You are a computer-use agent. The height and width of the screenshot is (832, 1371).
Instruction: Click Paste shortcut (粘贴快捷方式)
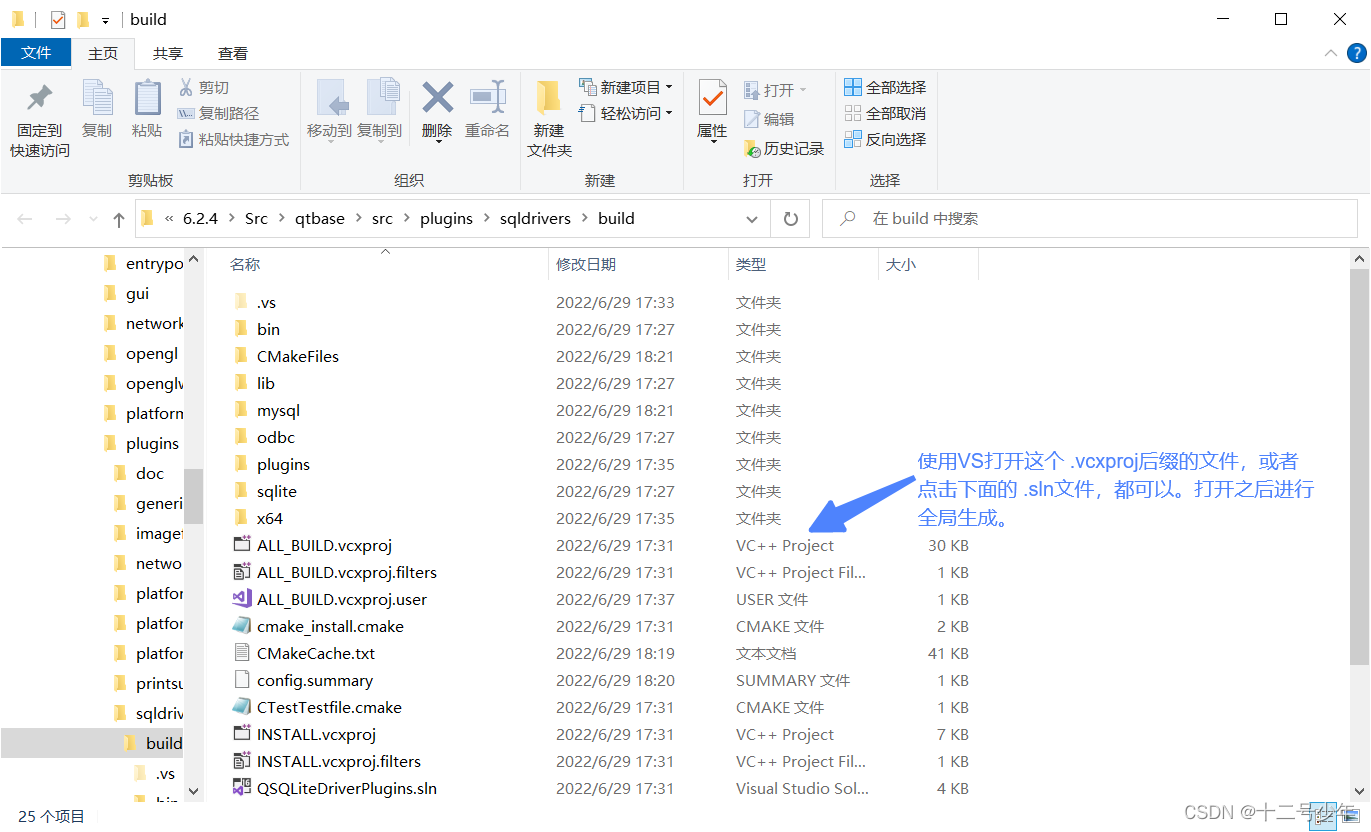(233, 140)
